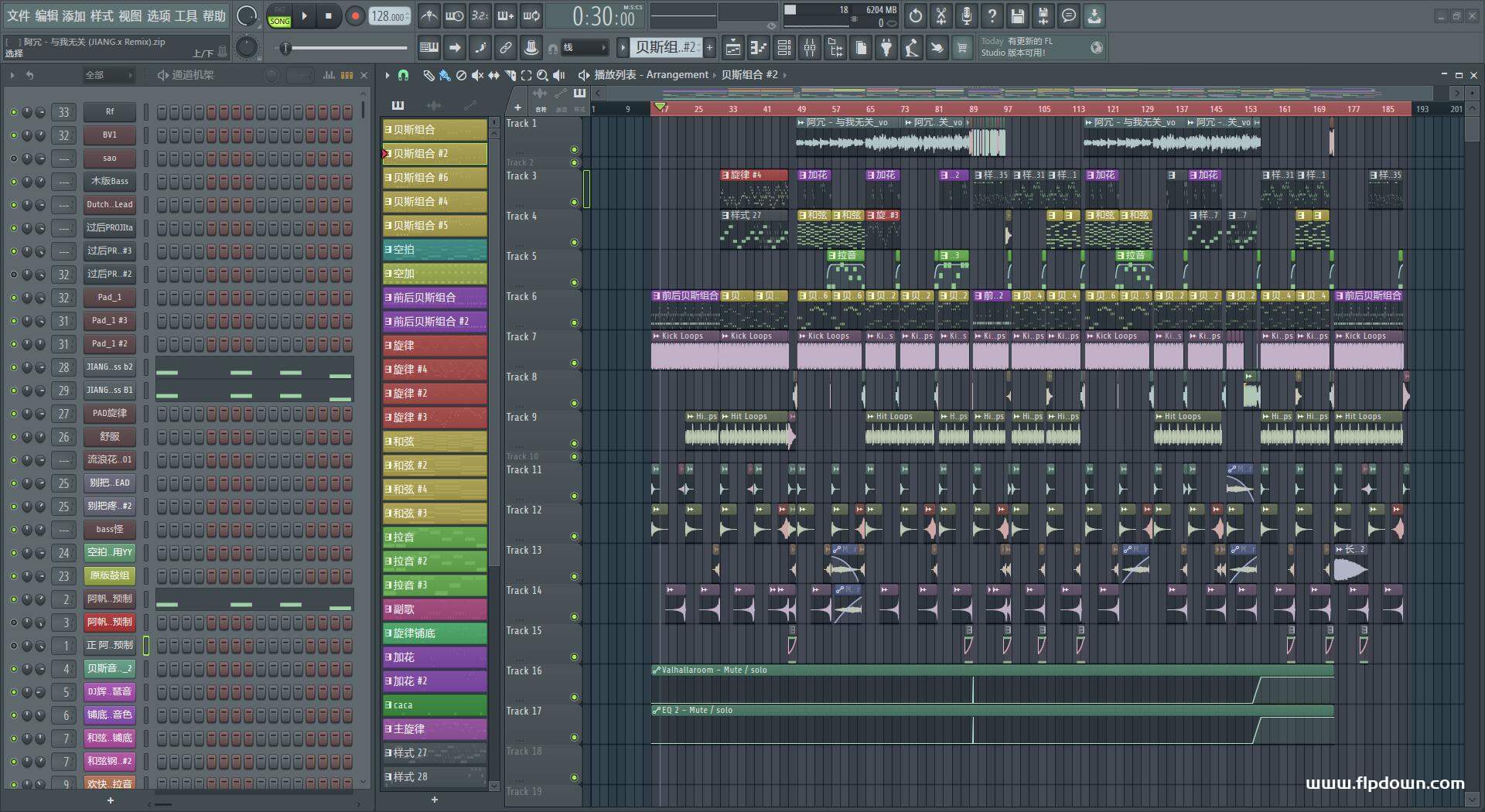
Task: Select the 主旋律 pattern in picker
Action: coord(435,729)
